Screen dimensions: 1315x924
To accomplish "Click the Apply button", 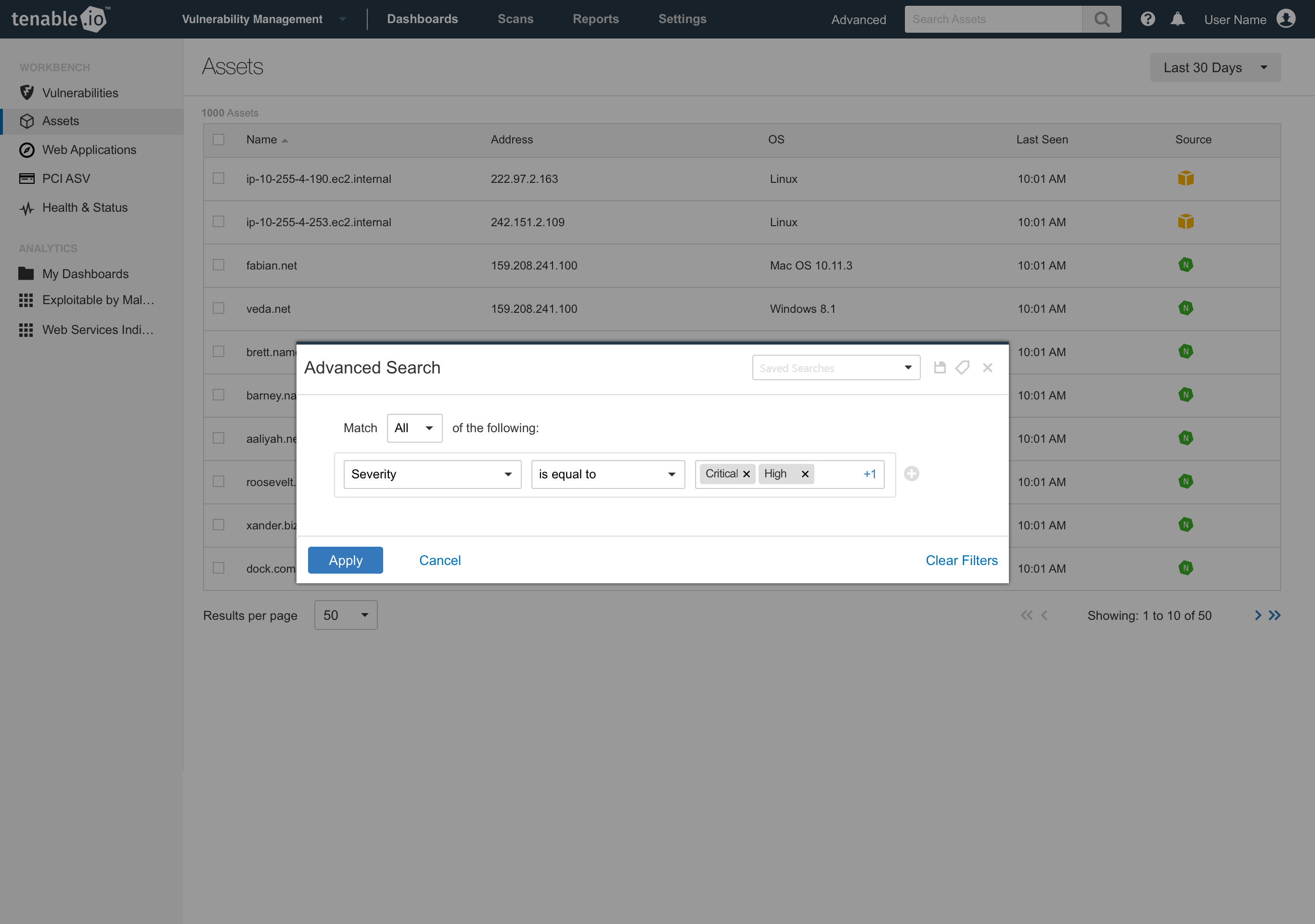I will [x=346, y=560].
